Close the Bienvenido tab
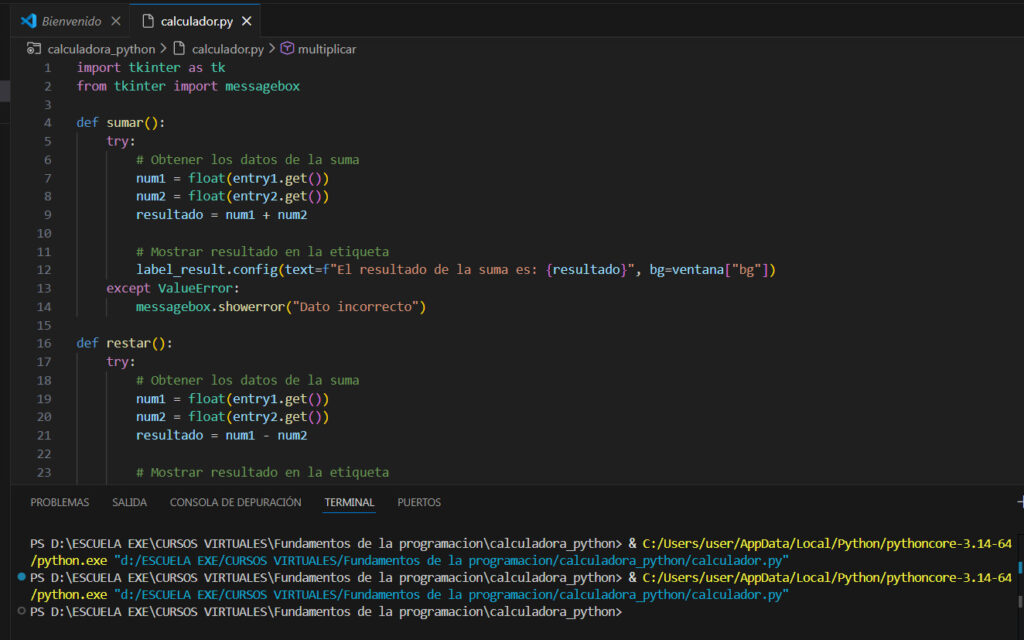 pos(116,20)
